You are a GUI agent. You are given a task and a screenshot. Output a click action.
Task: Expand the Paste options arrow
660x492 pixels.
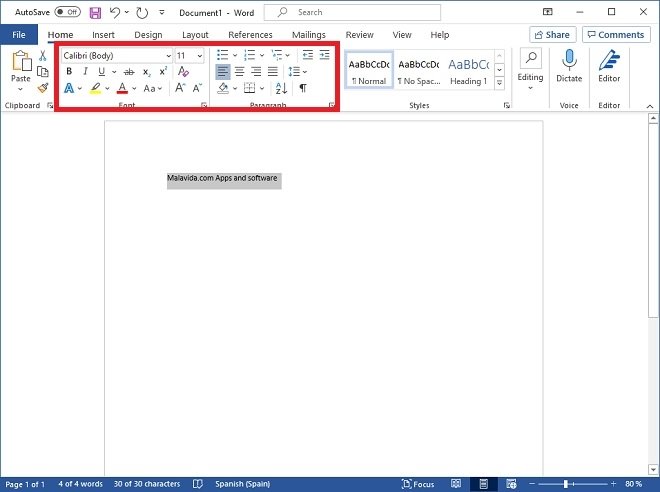[20, 89]
